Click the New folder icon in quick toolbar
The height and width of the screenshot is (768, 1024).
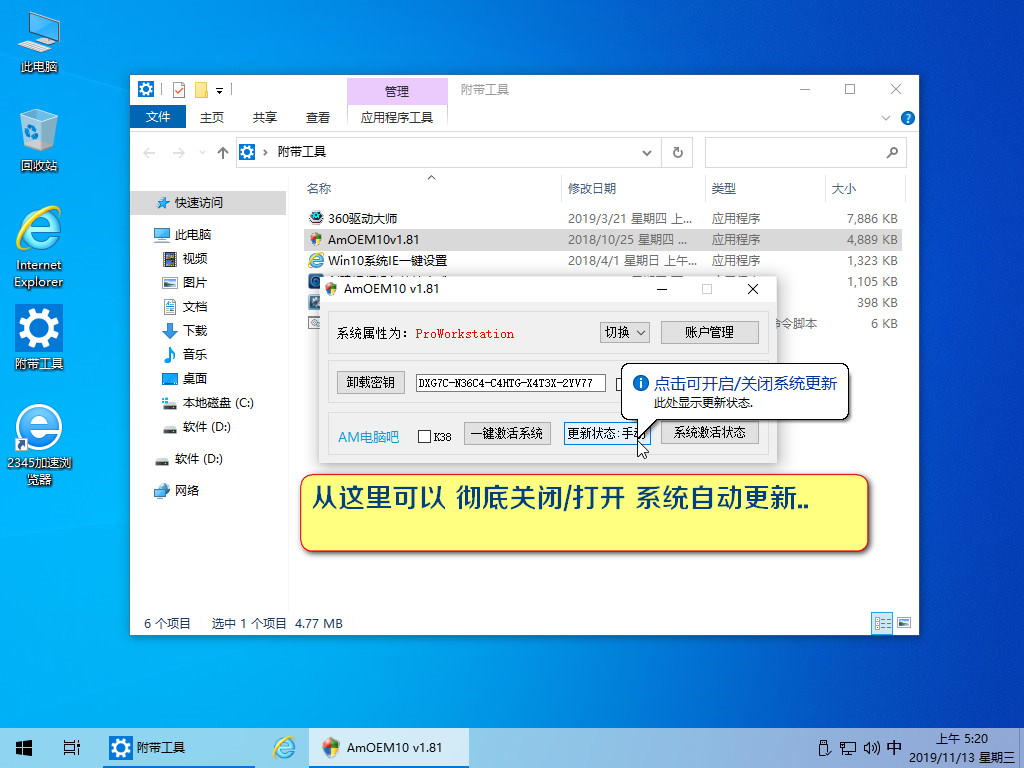click(201, 89)
